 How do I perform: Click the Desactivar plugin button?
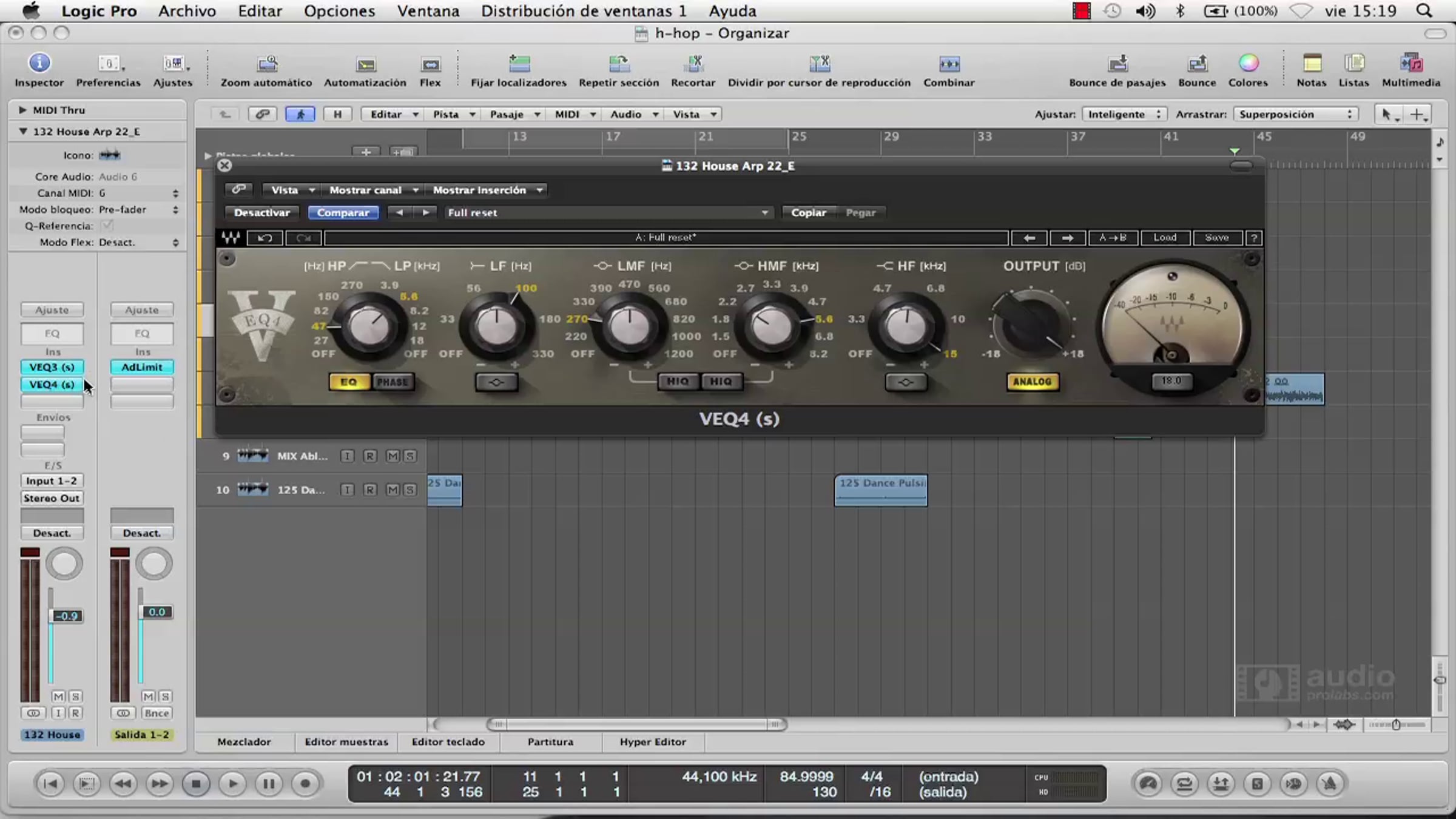click(x=262, y=213)
